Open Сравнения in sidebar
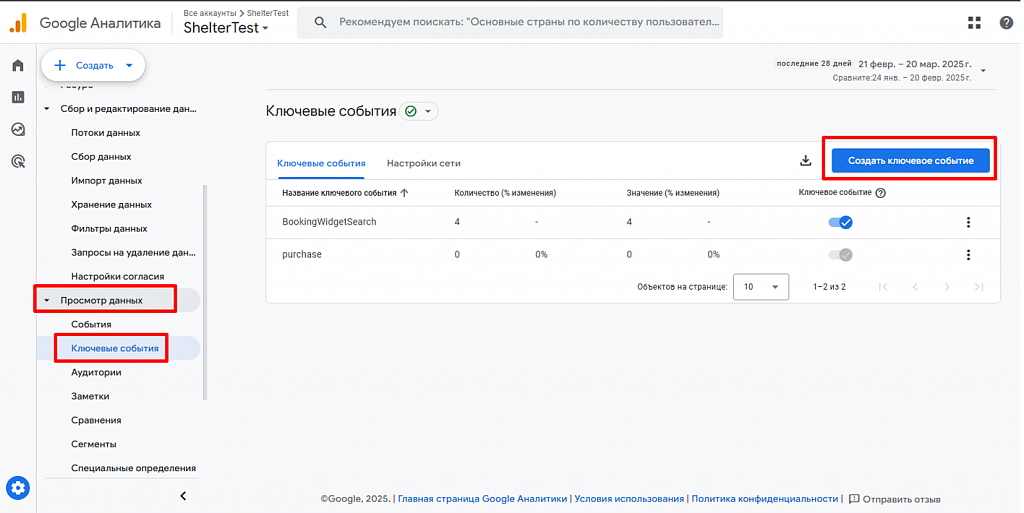 tap(96, 420)
